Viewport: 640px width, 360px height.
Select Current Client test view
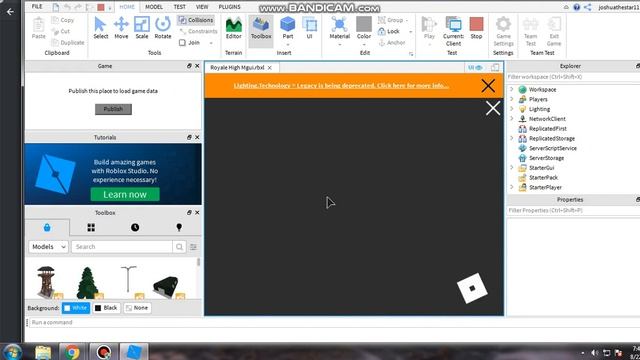pyautogui.click(x=453, y=31)
